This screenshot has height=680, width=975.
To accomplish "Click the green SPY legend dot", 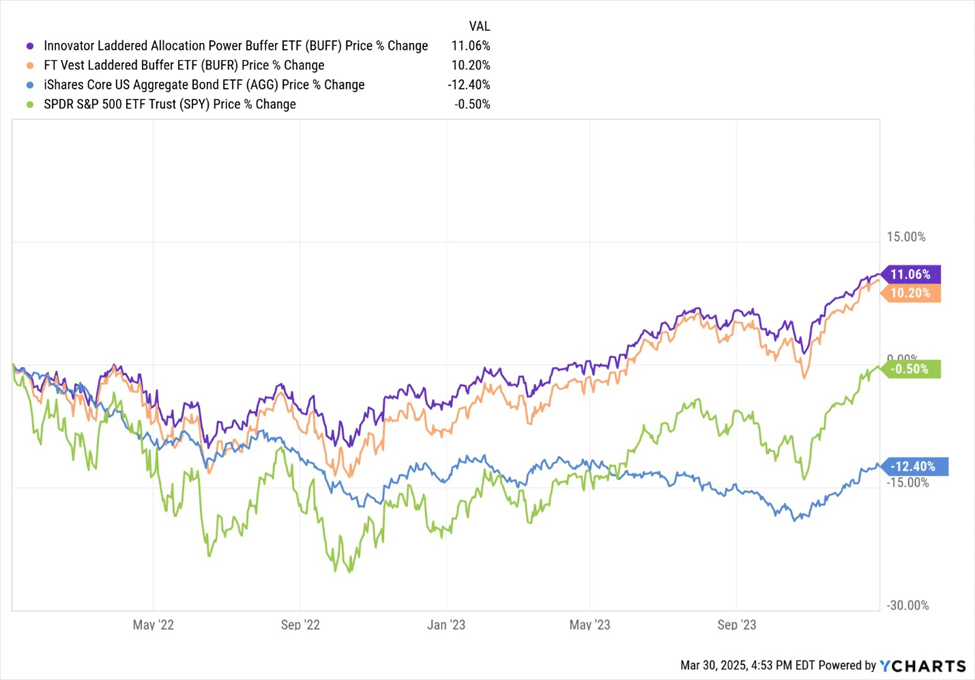I will pos(30,104).
